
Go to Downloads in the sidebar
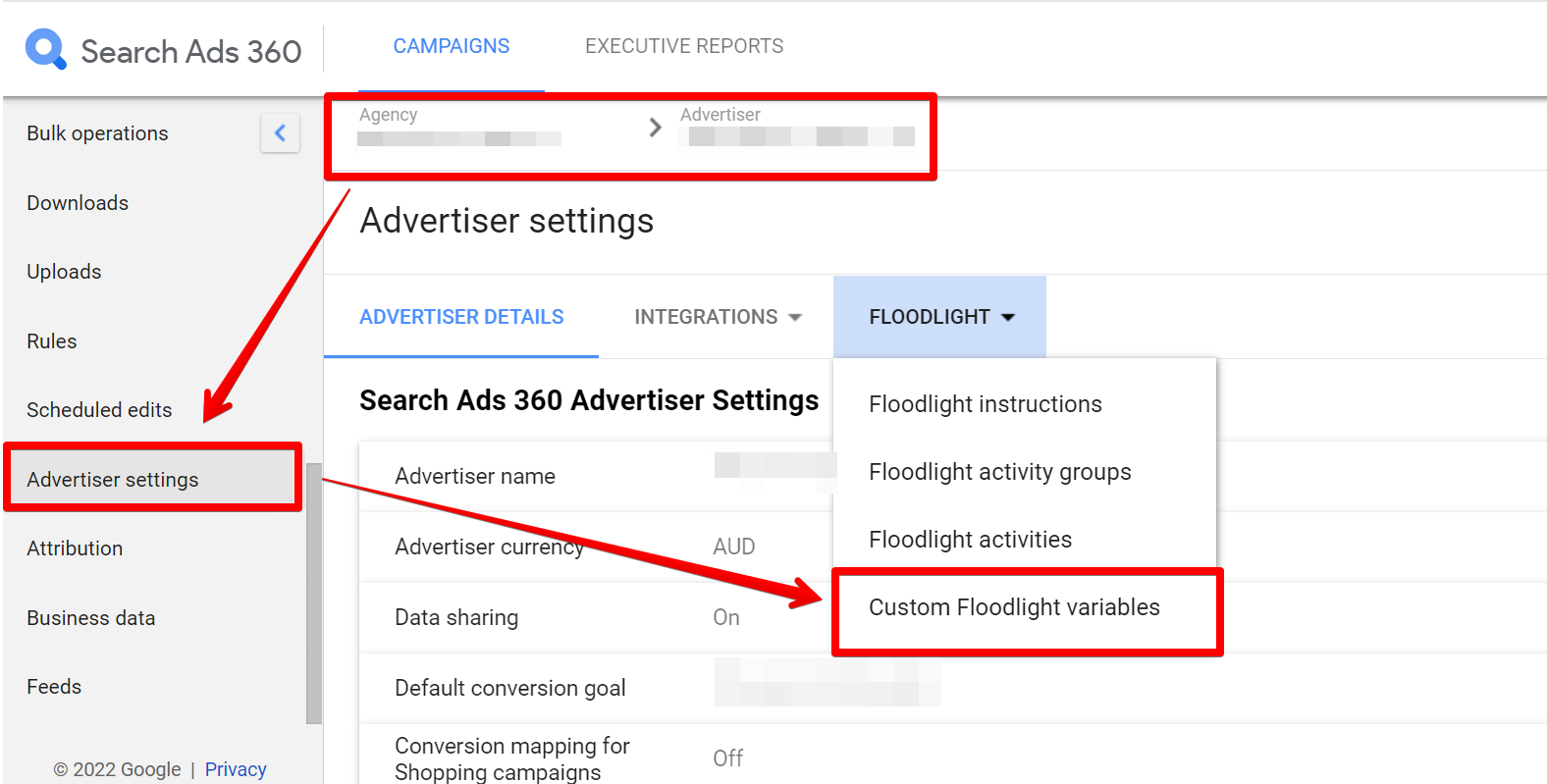(x=78, y=203)
